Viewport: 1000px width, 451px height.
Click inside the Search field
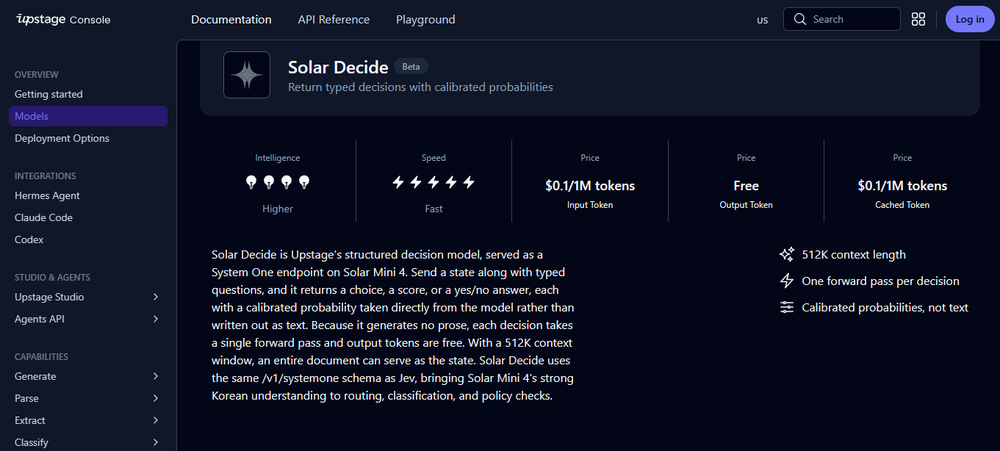(x=842, y=19)
